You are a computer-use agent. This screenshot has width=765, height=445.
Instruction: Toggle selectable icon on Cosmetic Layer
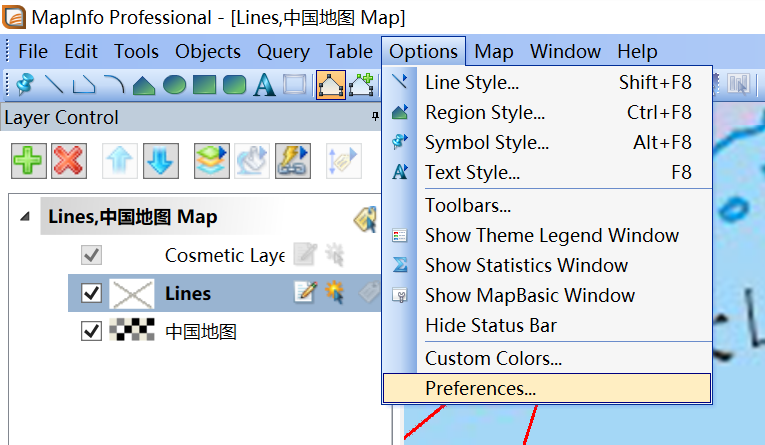tap(335, 254)
